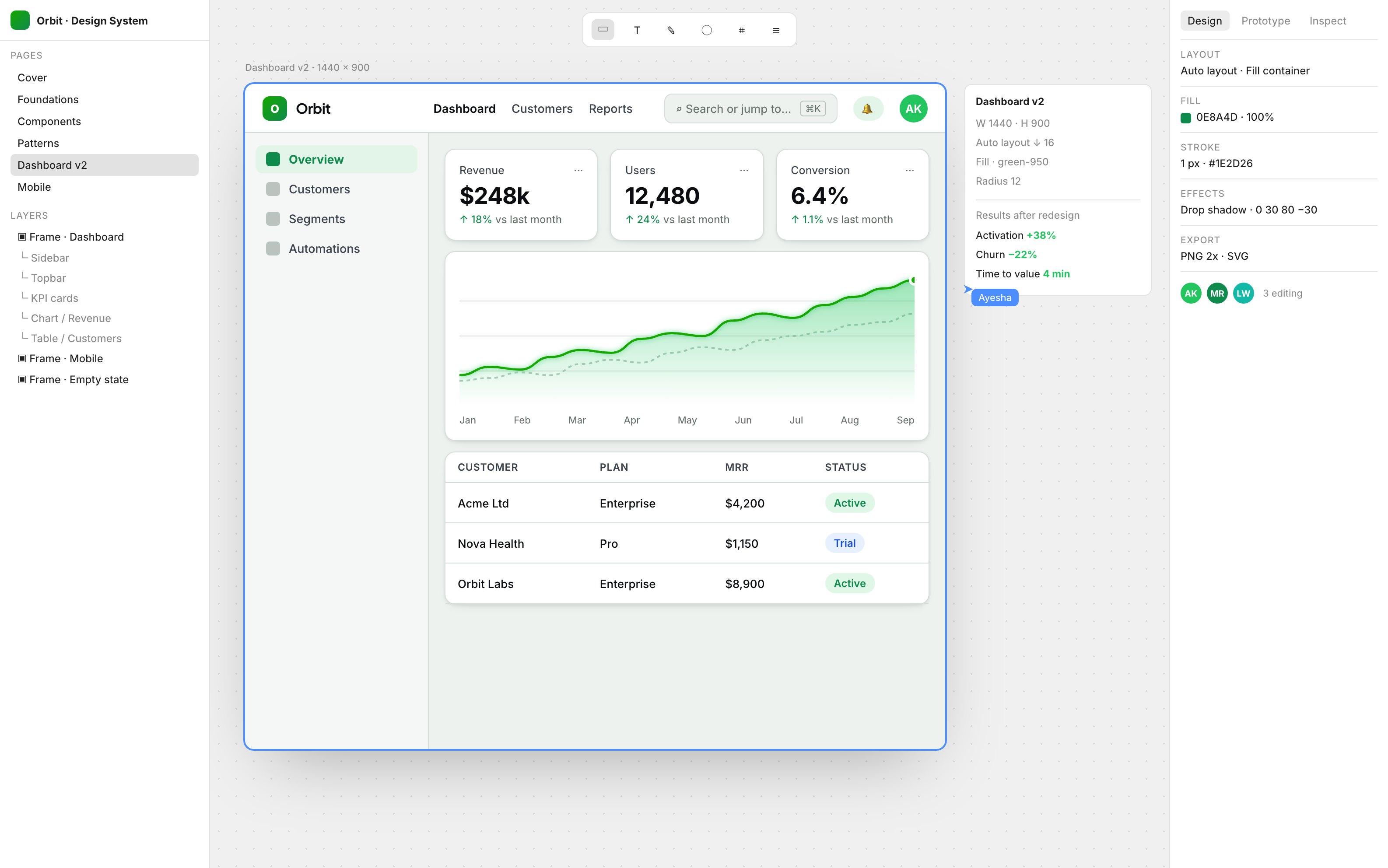Click the notification bell icon
1388x868 pixels.
[x=867, y=108]
